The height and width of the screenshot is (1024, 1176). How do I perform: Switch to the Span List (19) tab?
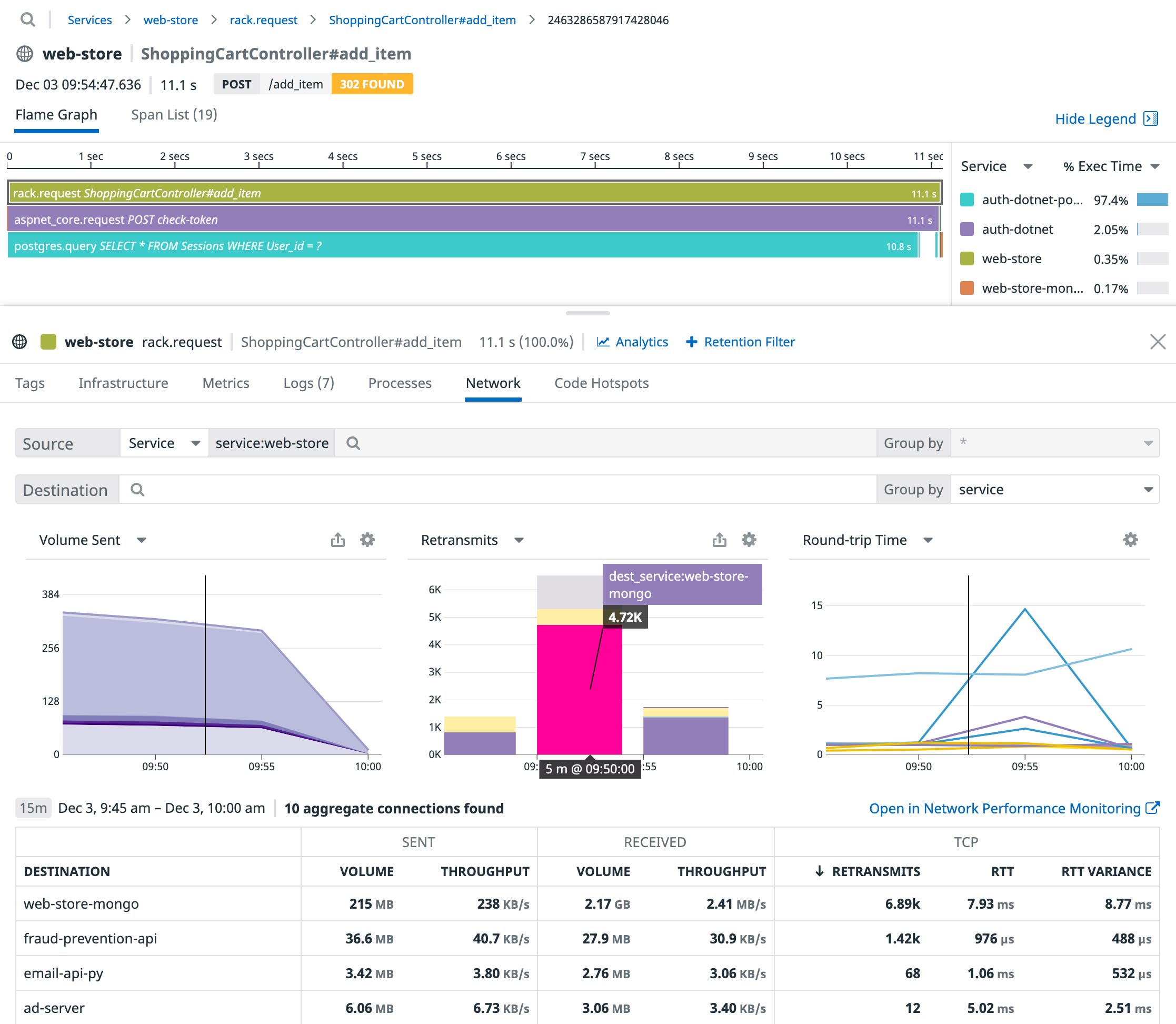tap(174, 115)
